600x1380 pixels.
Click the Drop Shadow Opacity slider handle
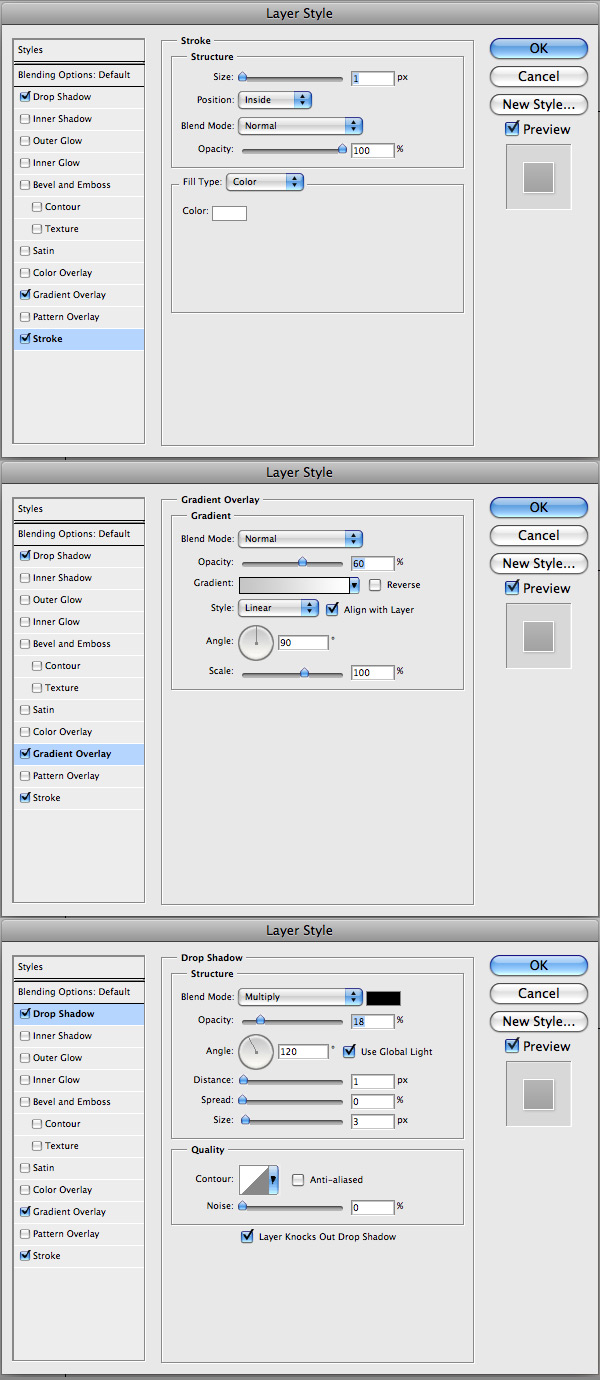pos(260,1020)
